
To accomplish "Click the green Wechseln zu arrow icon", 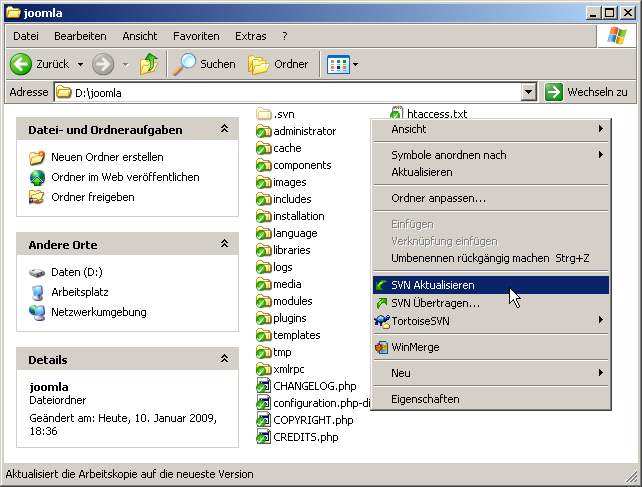I will click(554, 92).
